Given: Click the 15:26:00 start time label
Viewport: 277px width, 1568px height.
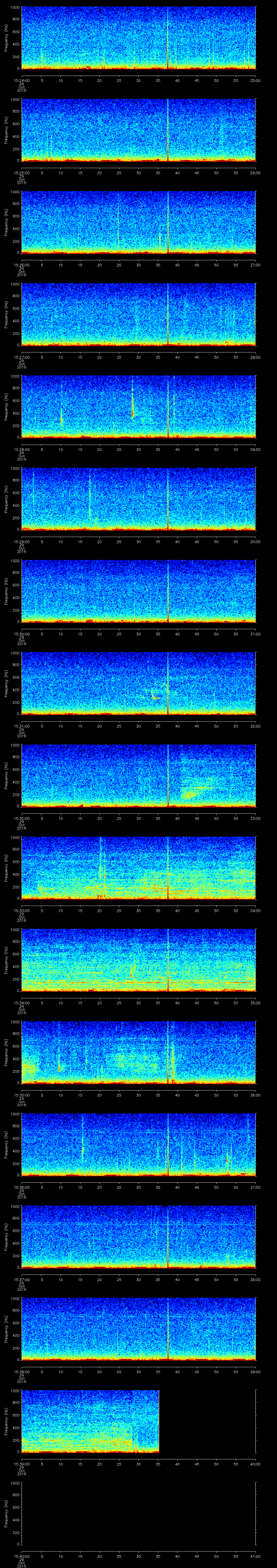Looking at the screenshot, I should (x=21, y=265).
